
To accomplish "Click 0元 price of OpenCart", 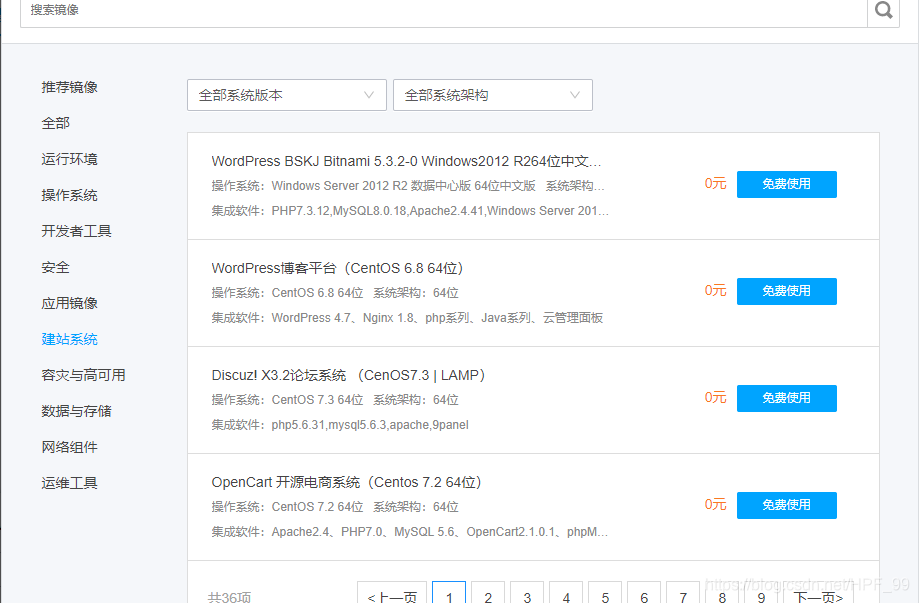I will pyautogui.click(x=715, y=505).
